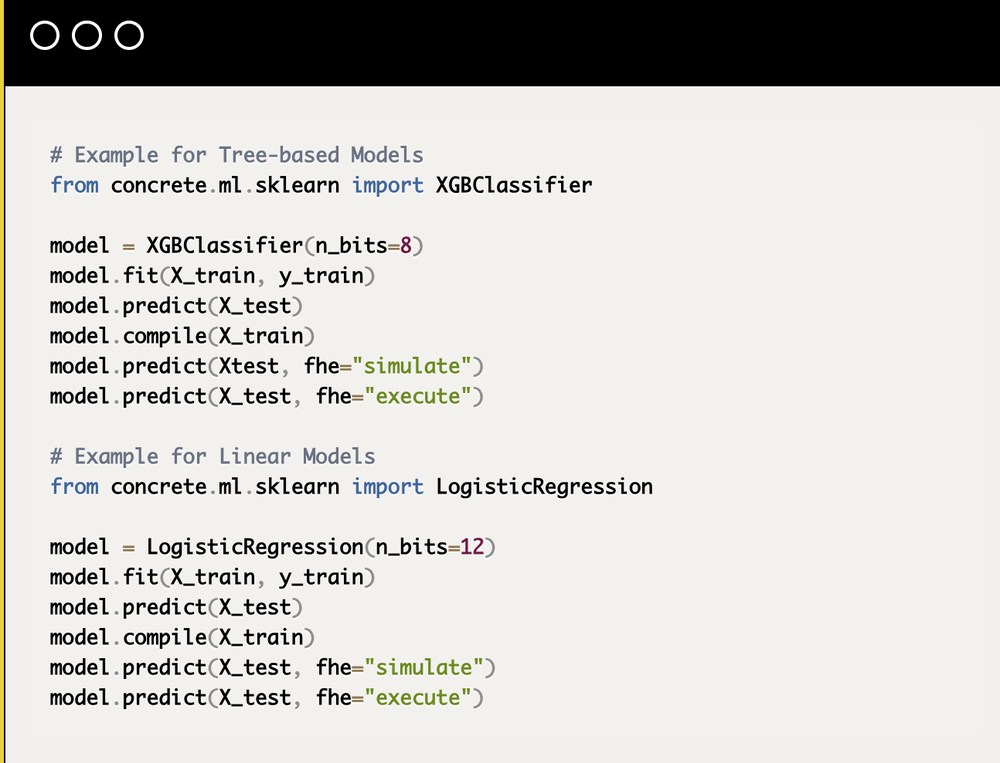Click y_train in the first model.fit line

tap(321, 276)
